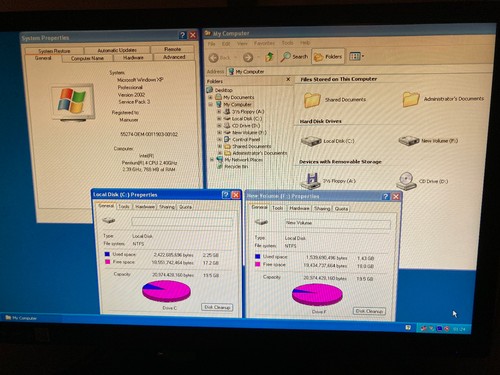Open the Help menu in My Computer
Screen dimensions: 500x375
tap(305, 43)
